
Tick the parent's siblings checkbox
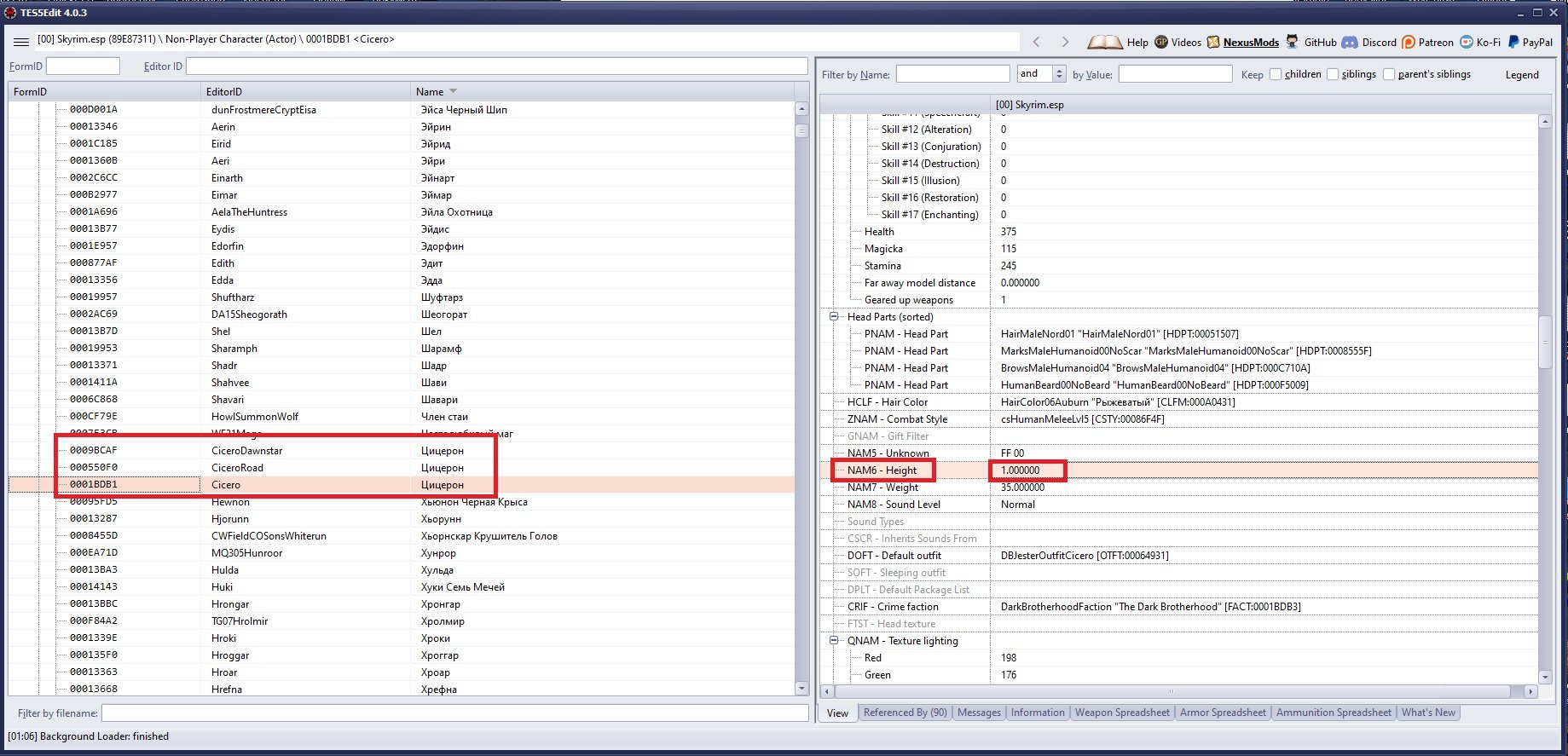pyautogui.click(x=1389, y=74)
